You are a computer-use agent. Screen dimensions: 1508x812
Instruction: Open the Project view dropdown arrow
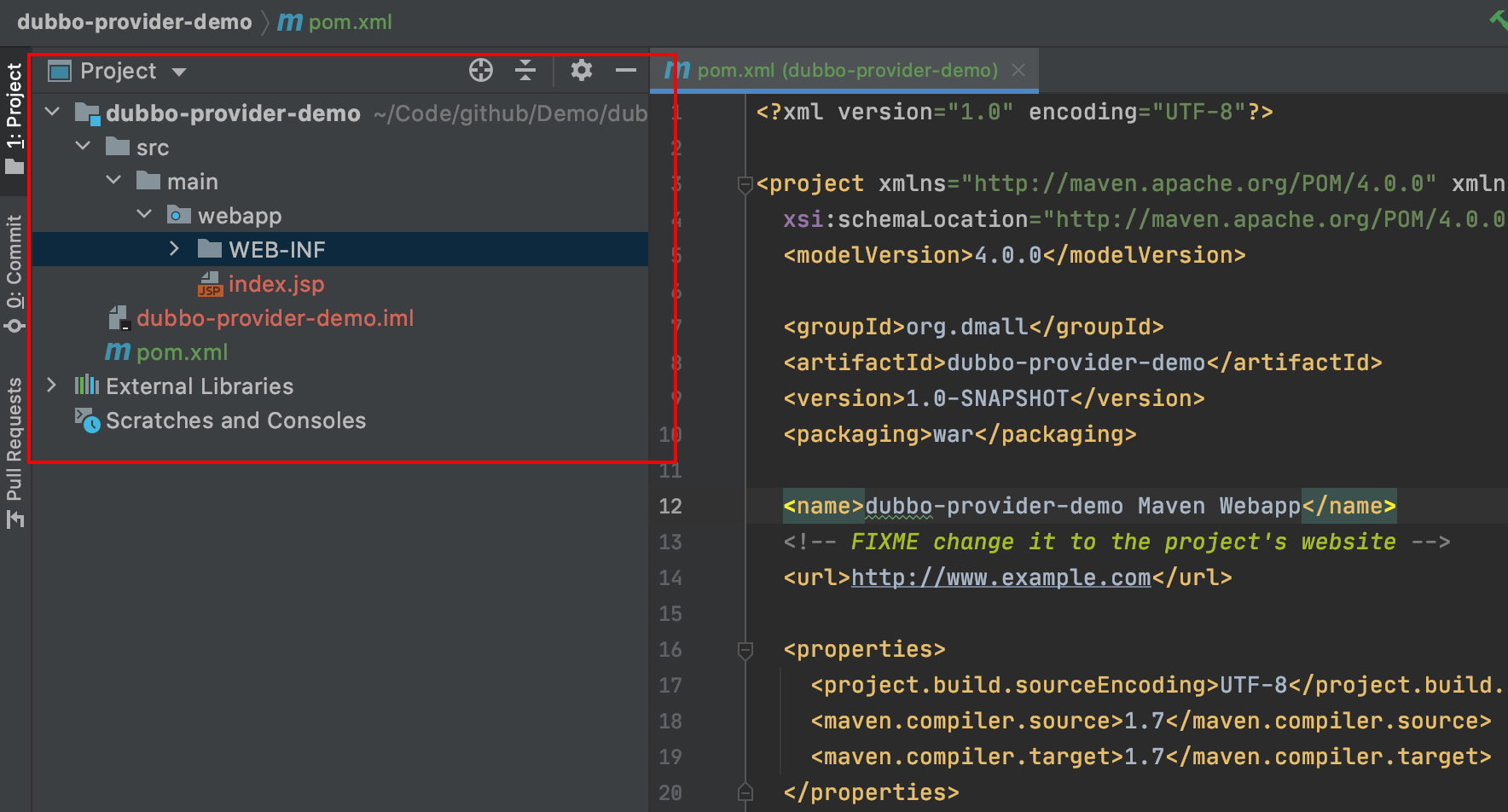point(179,72)
